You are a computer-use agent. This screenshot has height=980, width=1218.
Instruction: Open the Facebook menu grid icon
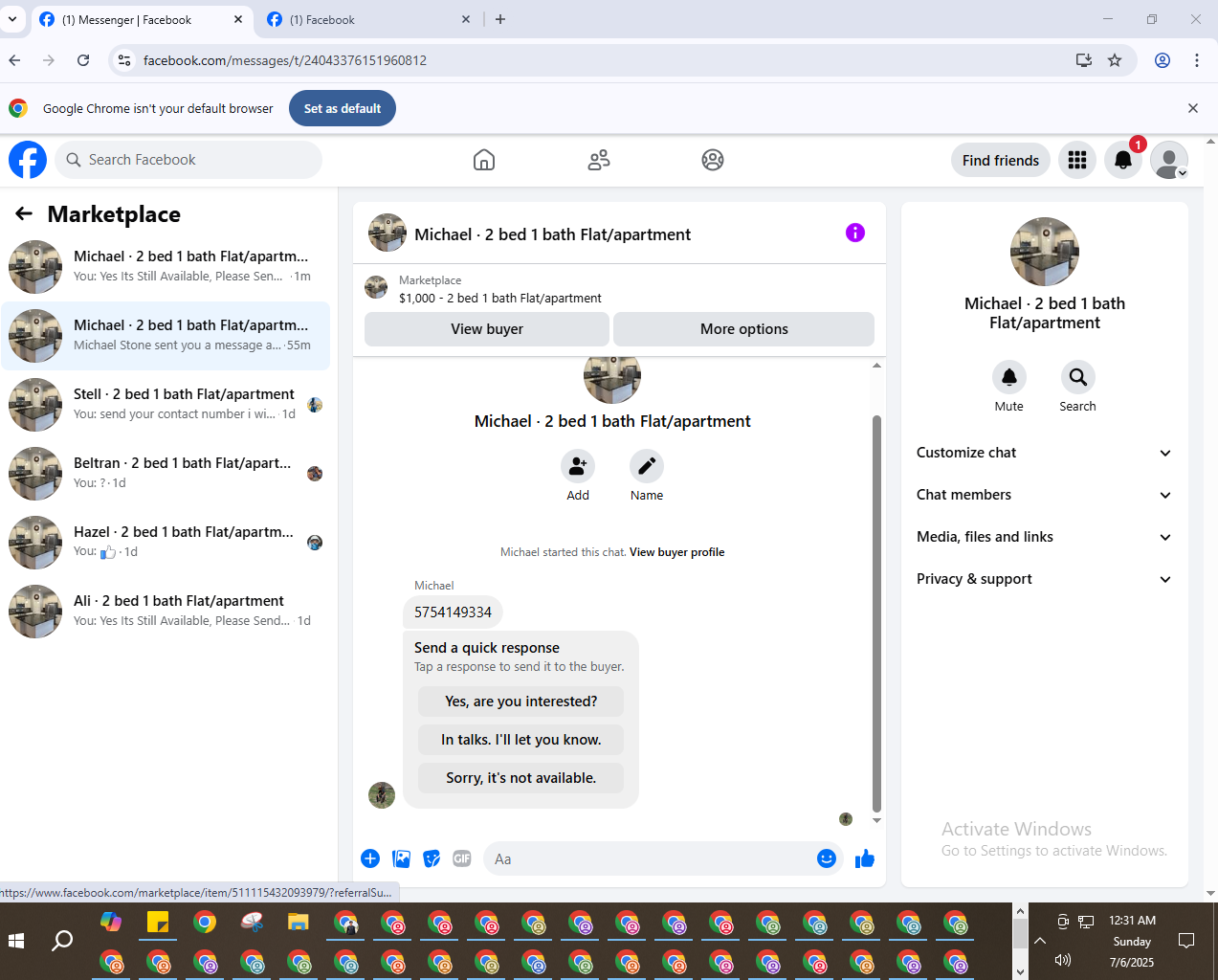1077,160
